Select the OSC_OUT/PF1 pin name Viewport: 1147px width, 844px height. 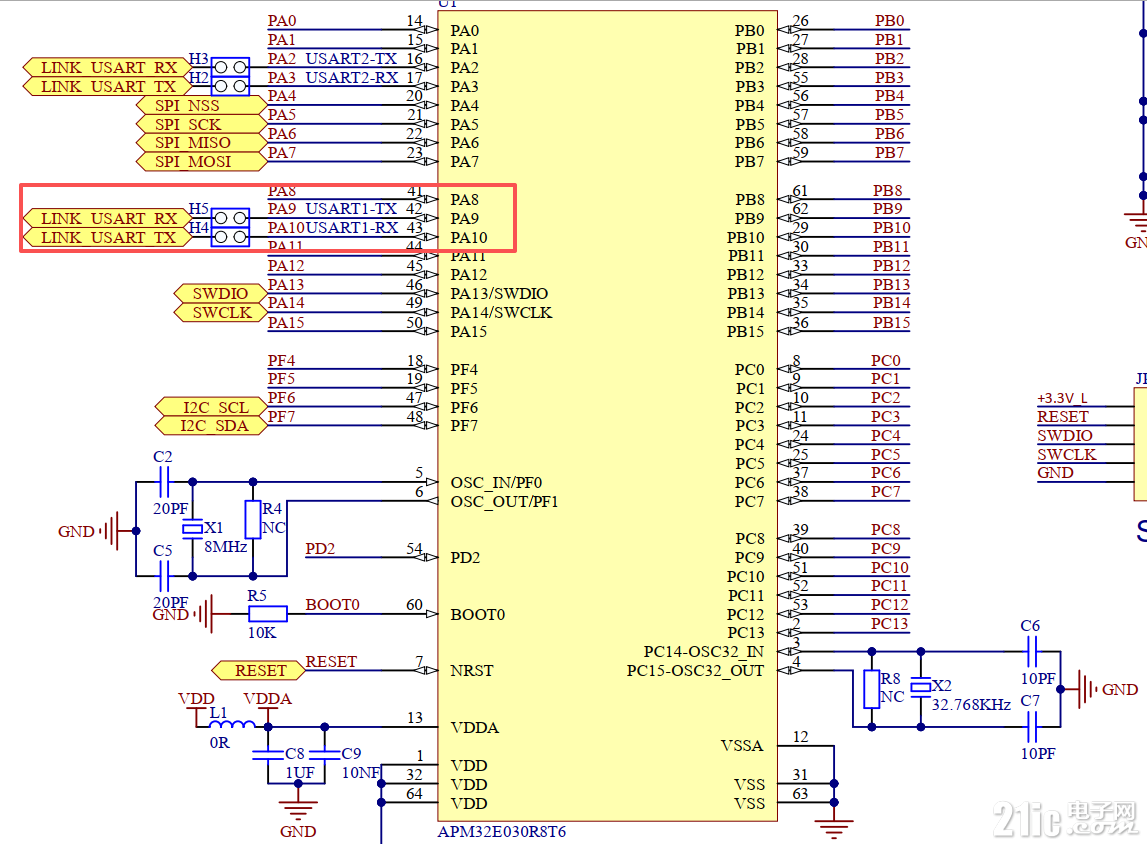click(x=504, y=502)
